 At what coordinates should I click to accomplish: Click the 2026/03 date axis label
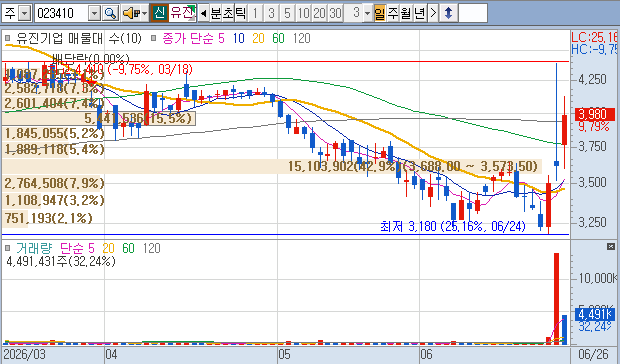coord(24,354)
